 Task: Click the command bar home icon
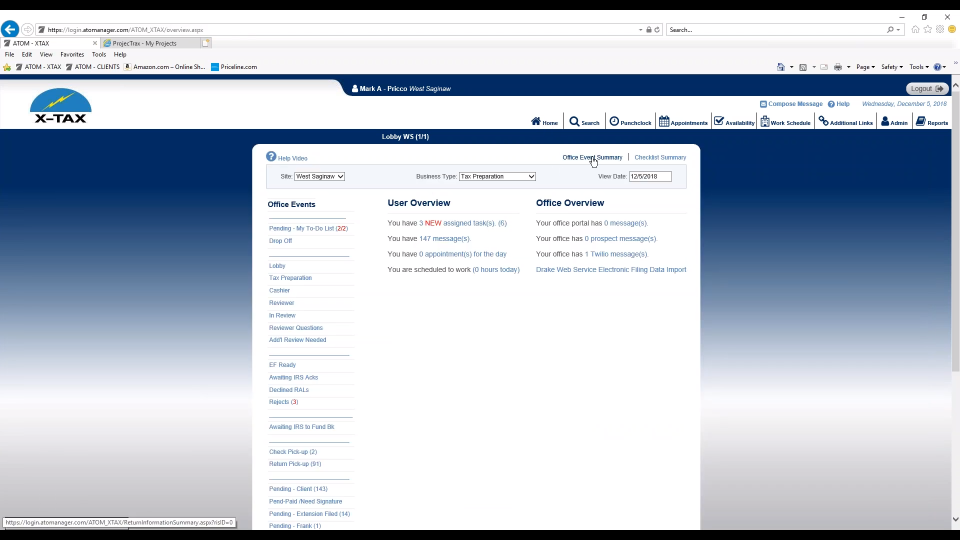781,67
